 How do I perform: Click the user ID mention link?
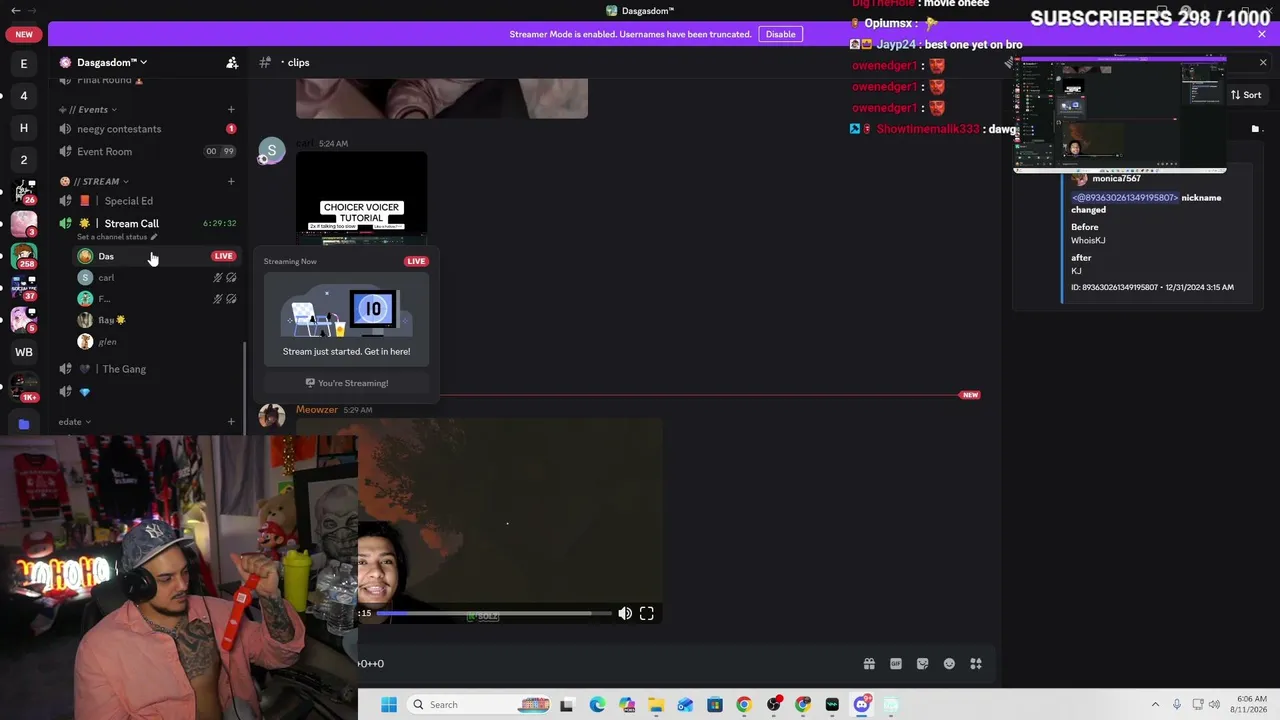pyautogui.click(x=1125, y=198)
